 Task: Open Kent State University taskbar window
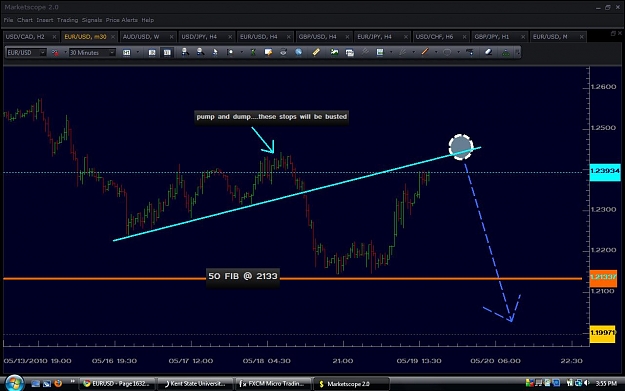(195, 384)
